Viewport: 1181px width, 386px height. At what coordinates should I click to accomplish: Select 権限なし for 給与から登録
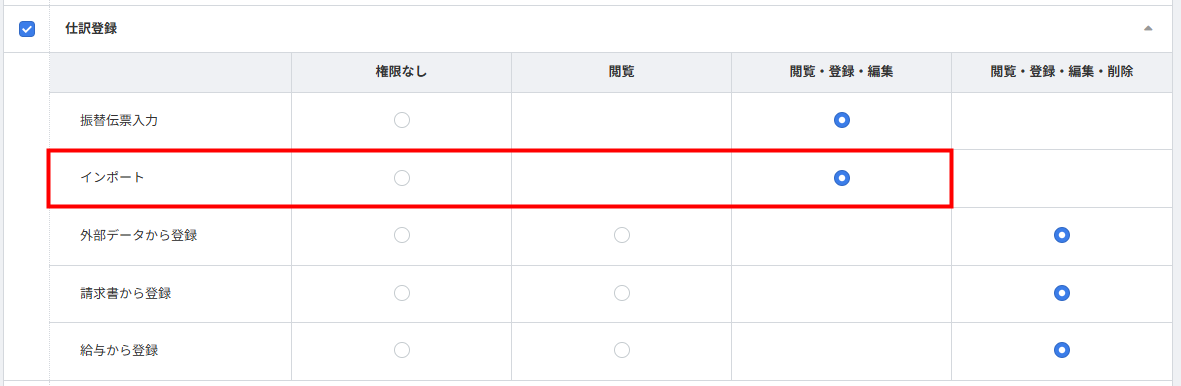(402, 350)
